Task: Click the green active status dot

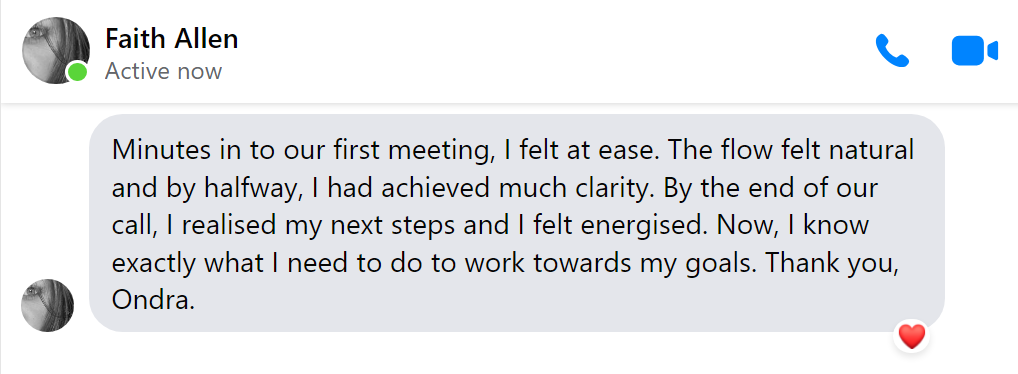Action: 77,71
